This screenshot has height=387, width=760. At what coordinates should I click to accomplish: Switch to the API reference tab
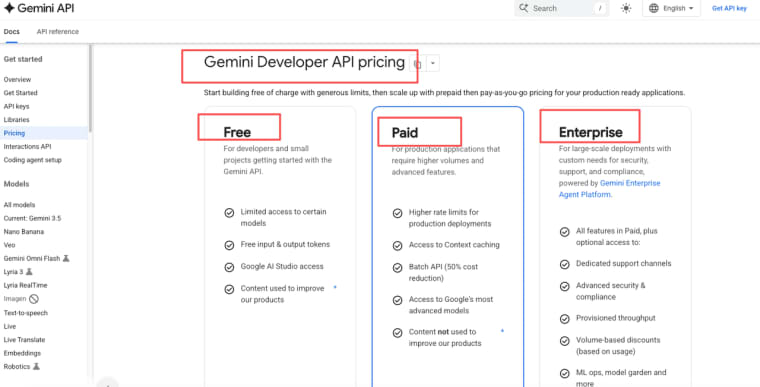tap(58, 32)
